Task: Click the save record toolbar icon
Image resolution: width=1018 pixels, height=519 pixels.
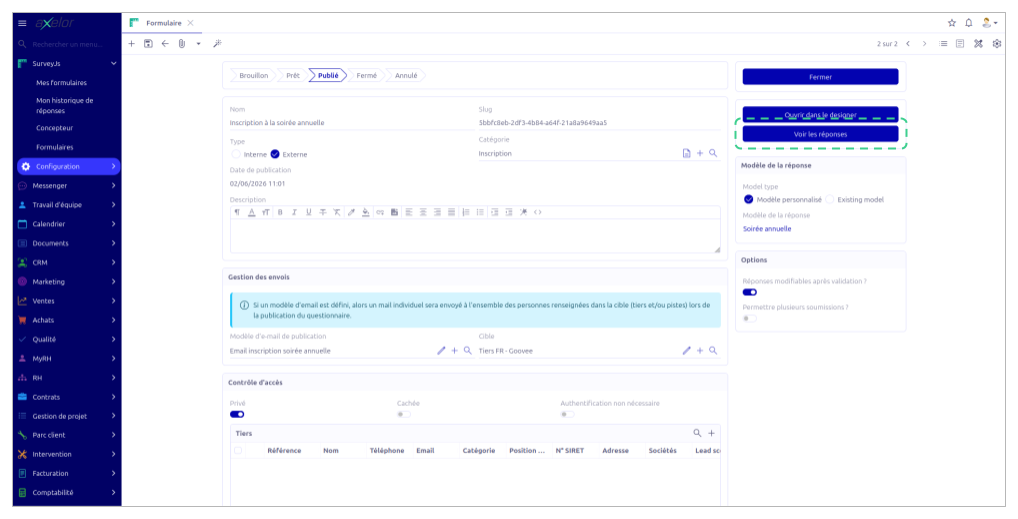Action: point(148,44)
